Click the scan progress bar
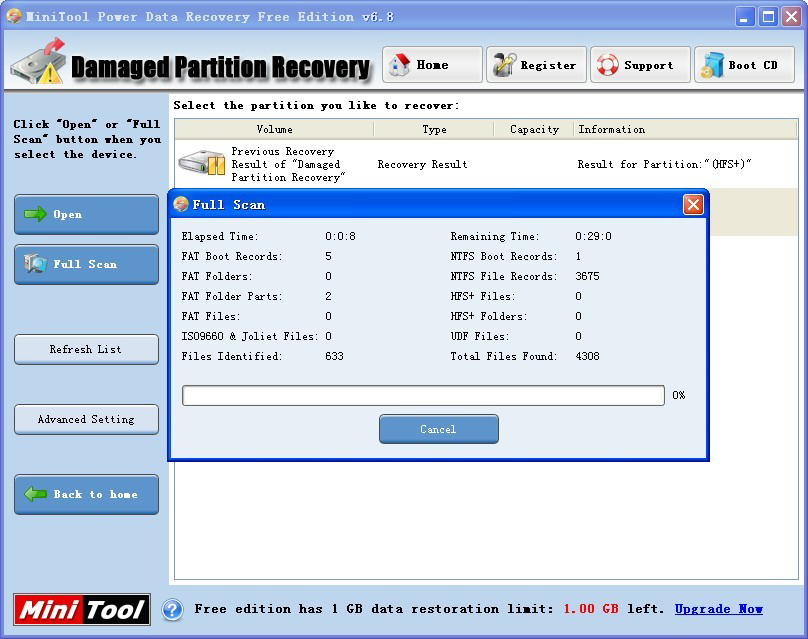Viewport: 808px width, 639px height. coord(423,396)
